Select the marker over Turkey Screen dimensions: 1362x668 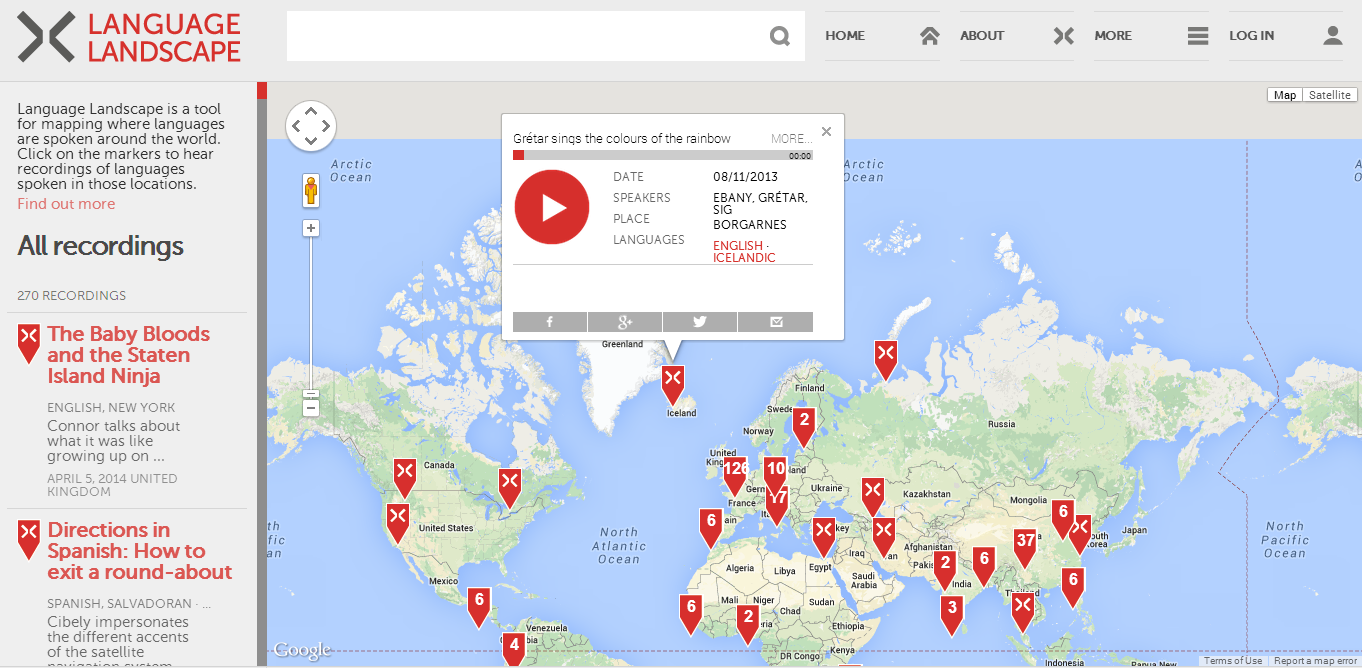pyautogui.click(x=824, y=535)
